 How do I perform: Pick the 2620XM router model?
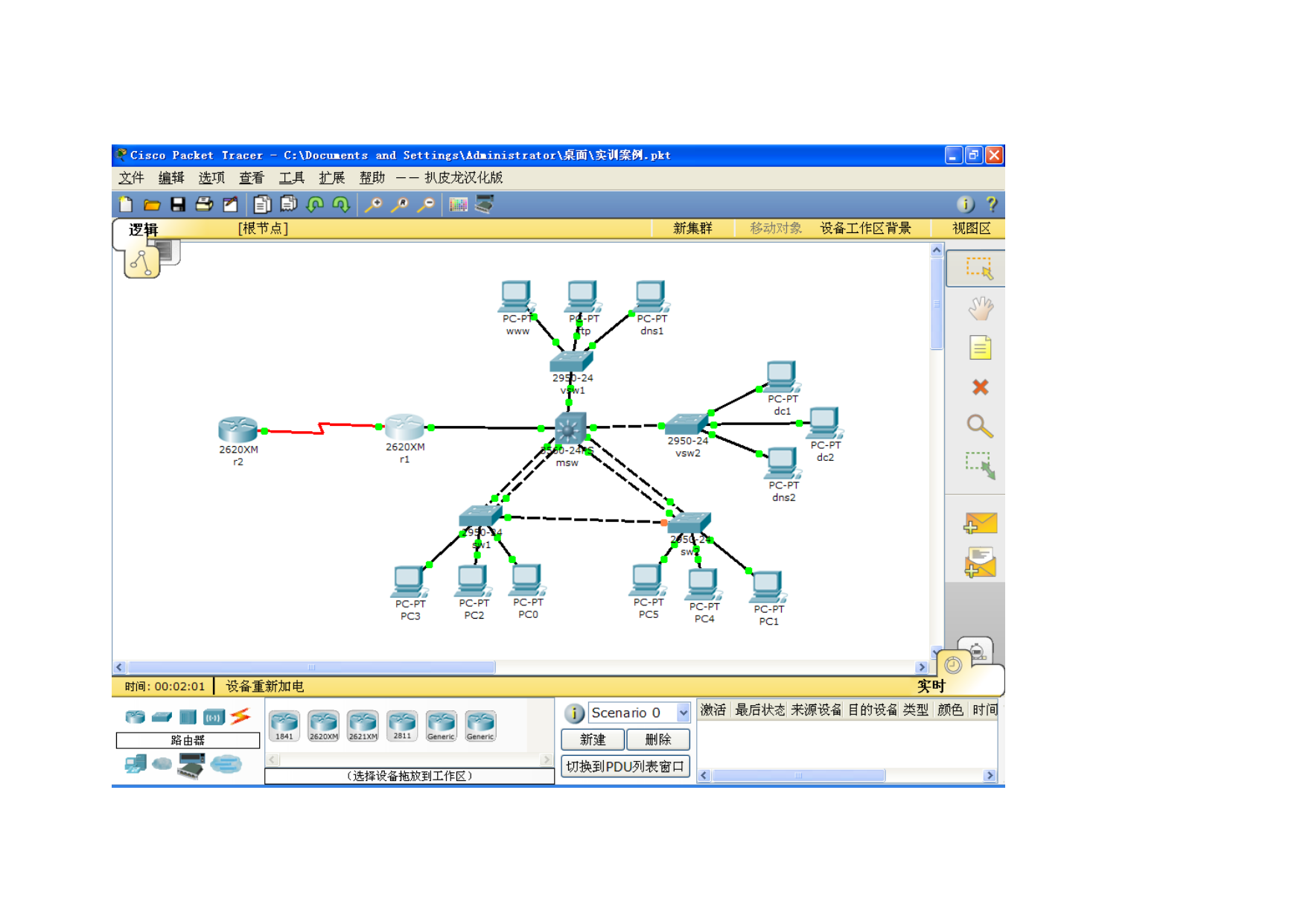[324, 726]
